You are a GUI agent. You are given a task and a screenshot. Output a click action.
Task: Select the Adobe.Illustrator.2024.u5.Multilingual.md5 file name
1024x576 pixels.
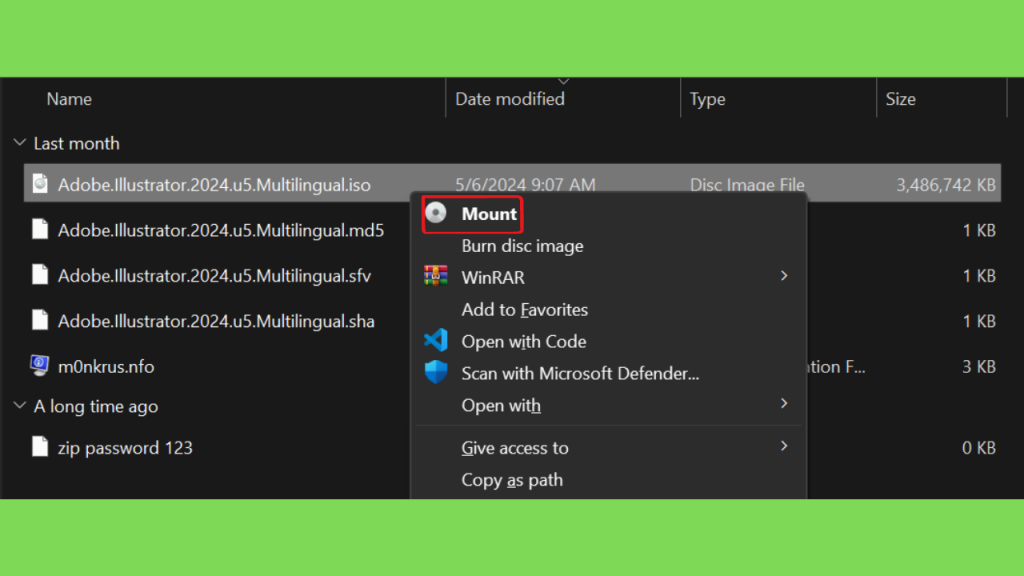point(221,230)
